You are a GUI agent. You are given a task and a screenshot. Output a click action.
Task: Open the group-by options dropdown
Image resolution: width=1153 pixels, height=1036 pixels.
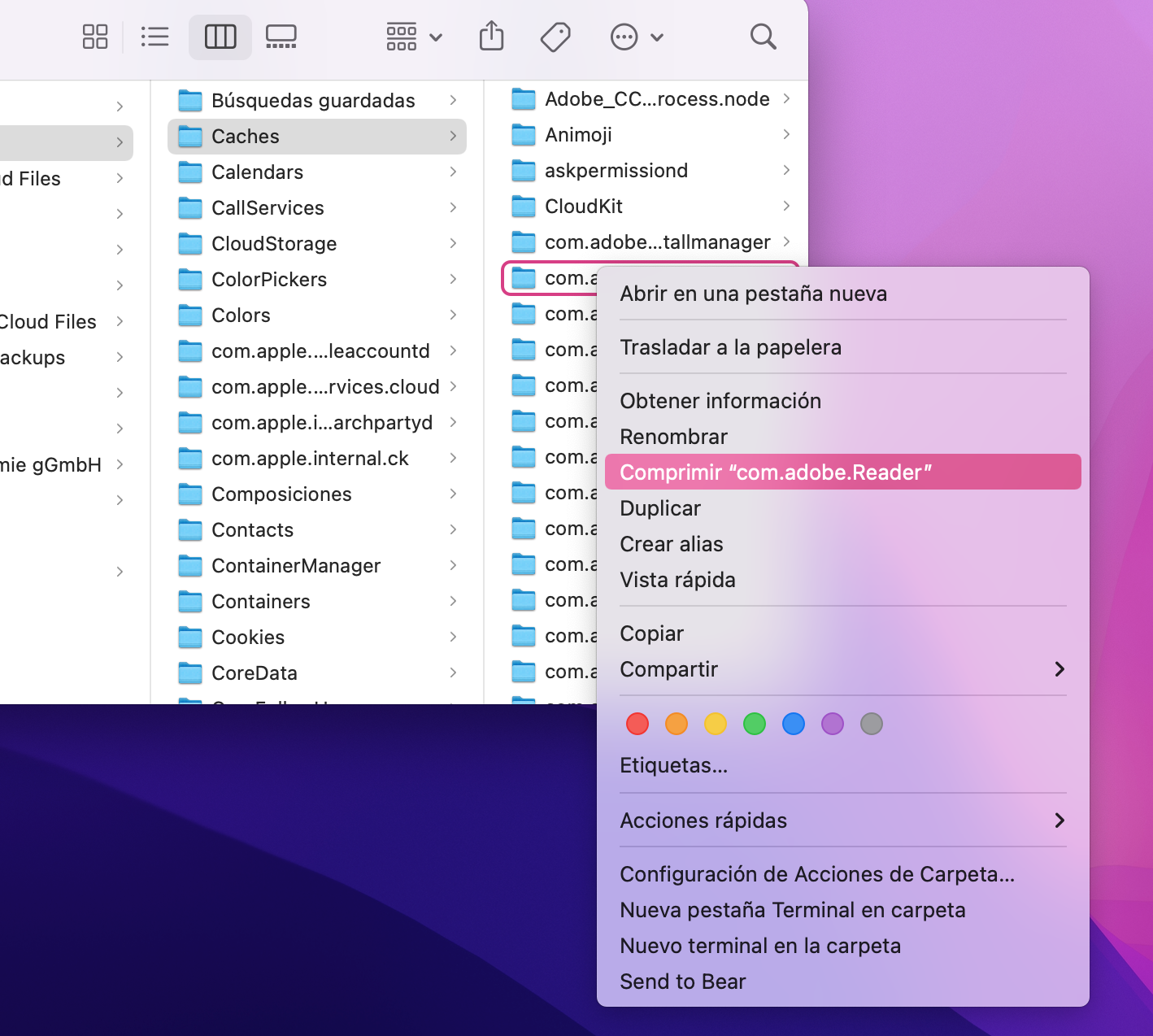pyautogui.click(x=414, y=37)
